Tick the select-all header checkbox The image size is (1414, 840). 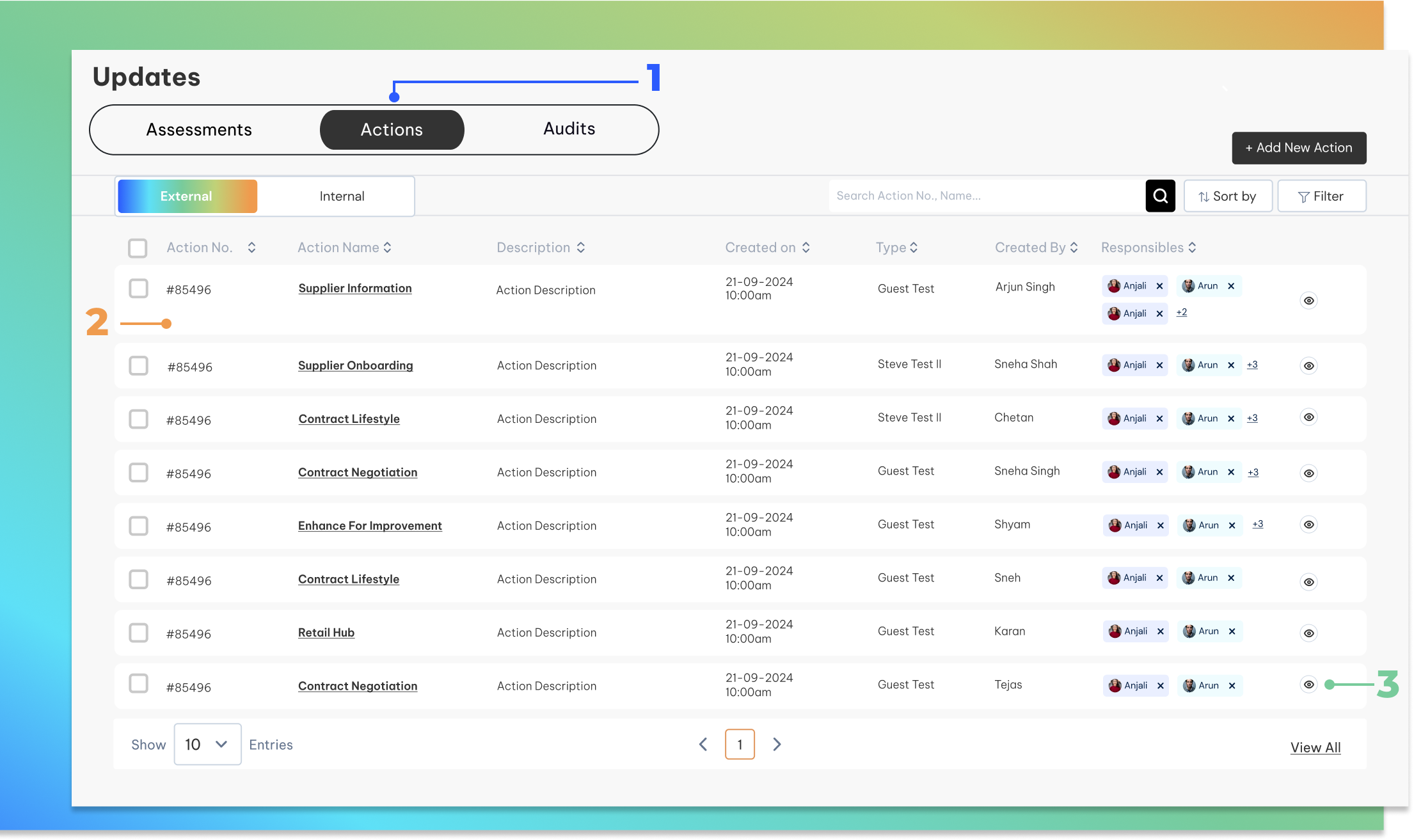click(x=138, y=248)
